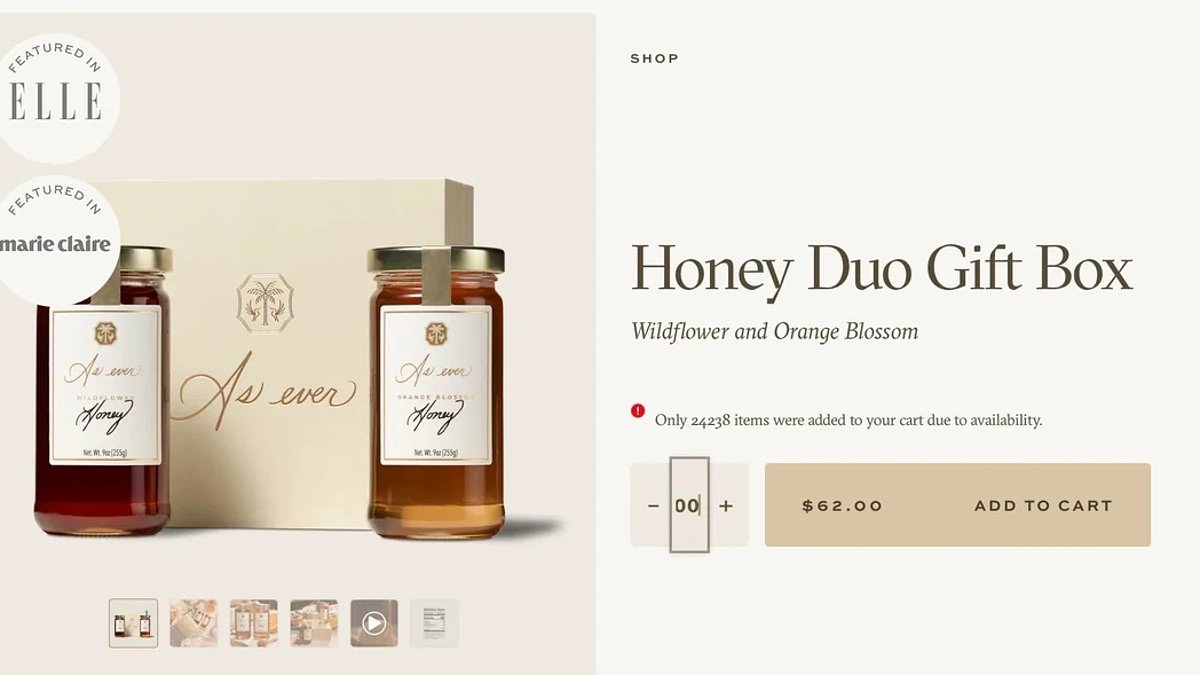Click the Honey Duo Gift Box title
The width and height of the screenshot is (1200, 675).
coord(882,270)
